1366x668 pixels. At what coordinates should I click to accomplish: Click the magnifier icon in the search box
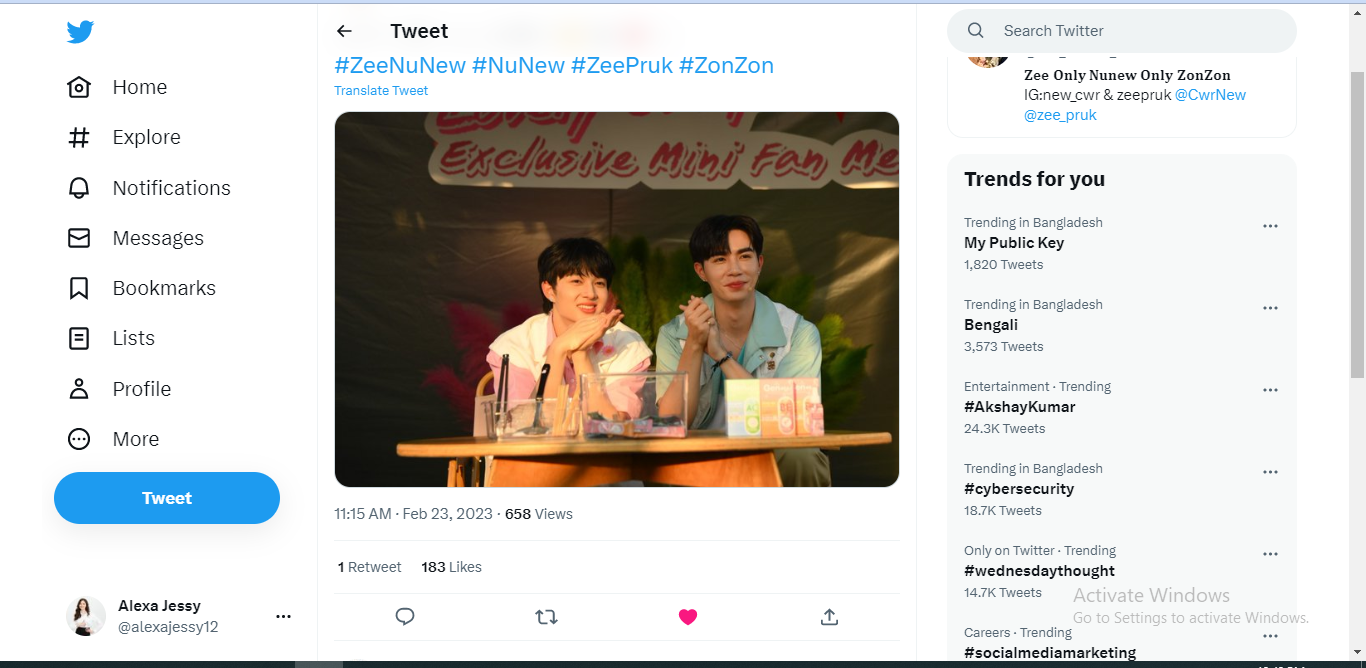tap(976, 31)
